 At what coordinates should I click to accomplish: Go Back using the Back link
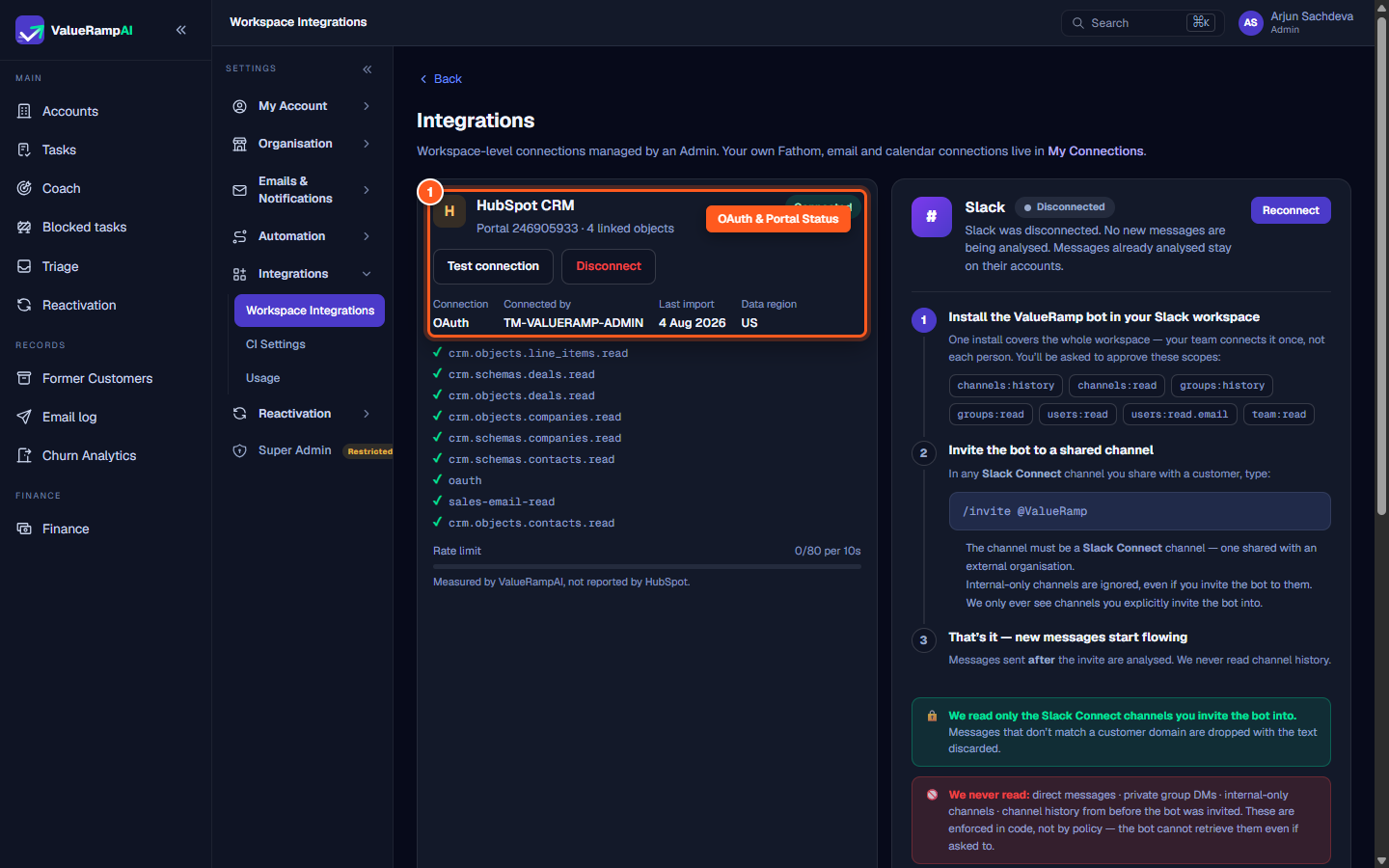441,79
